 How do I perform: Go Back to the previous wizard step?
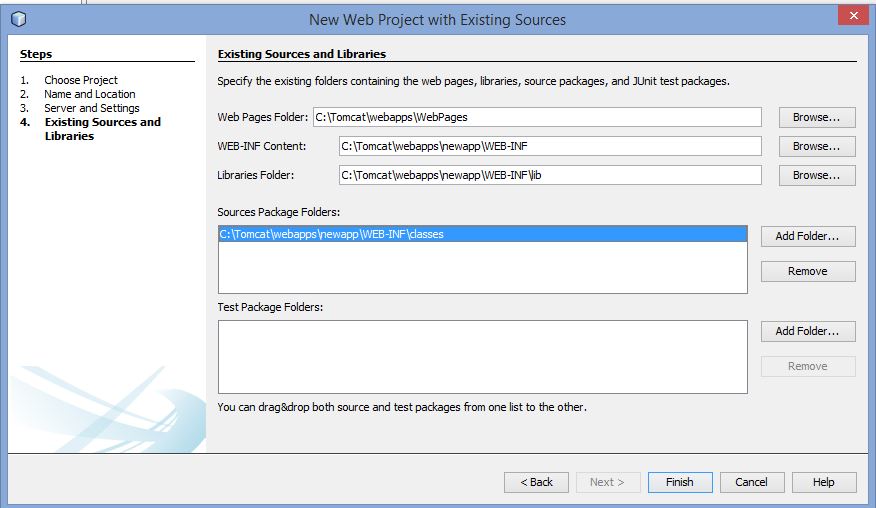click(x=536, y=482)
